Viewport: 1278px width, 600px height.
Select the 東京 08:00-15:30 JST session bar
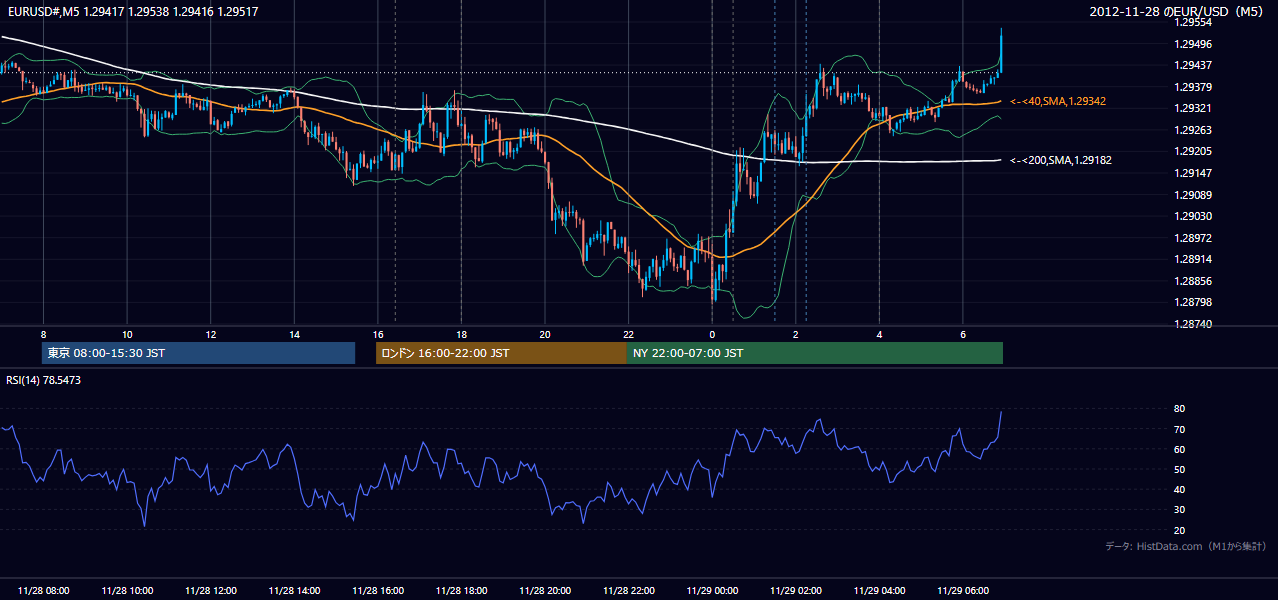pos(199,353)
